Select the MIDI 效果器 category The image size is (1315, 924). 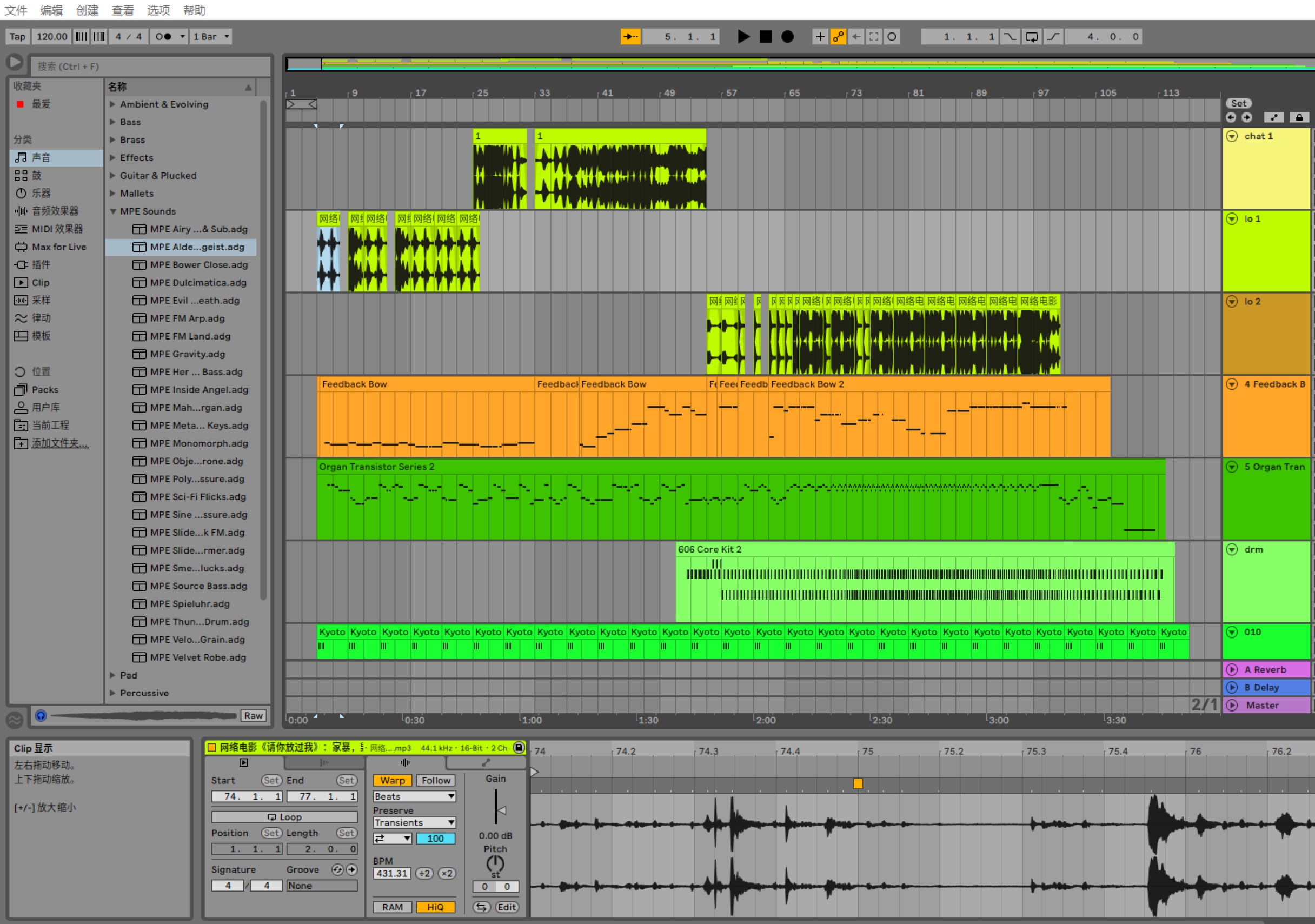pos(56,229)
